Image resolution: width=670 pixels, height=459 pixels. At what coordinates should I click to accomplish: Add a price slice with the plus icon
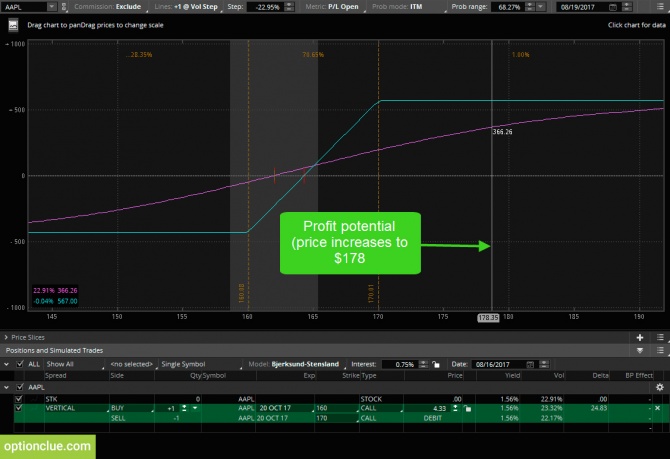pos(640,338)
